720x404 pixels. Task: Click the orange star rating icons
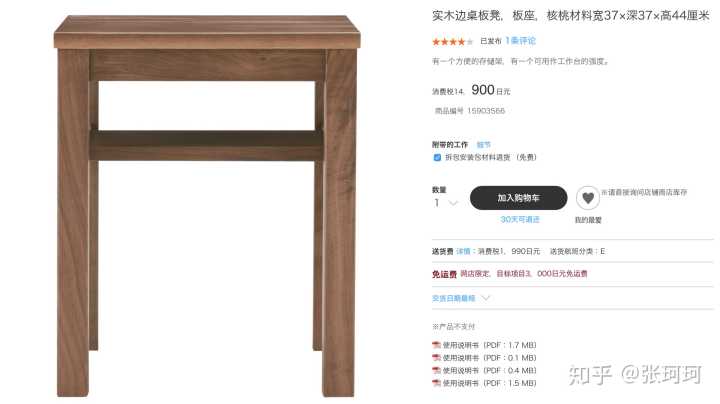click(x=452, y=42)
